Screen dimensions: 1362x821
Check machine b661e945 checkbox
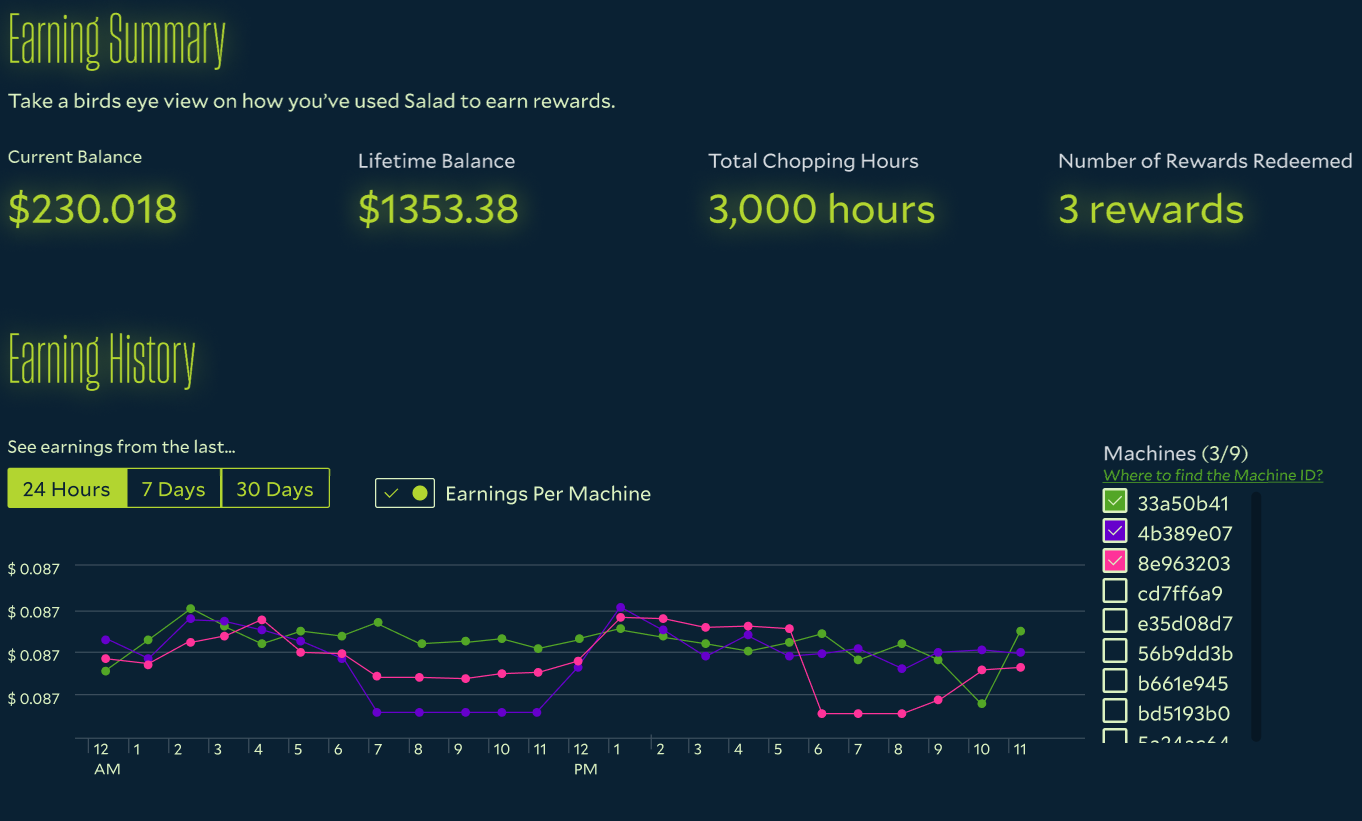point(1115,681)
